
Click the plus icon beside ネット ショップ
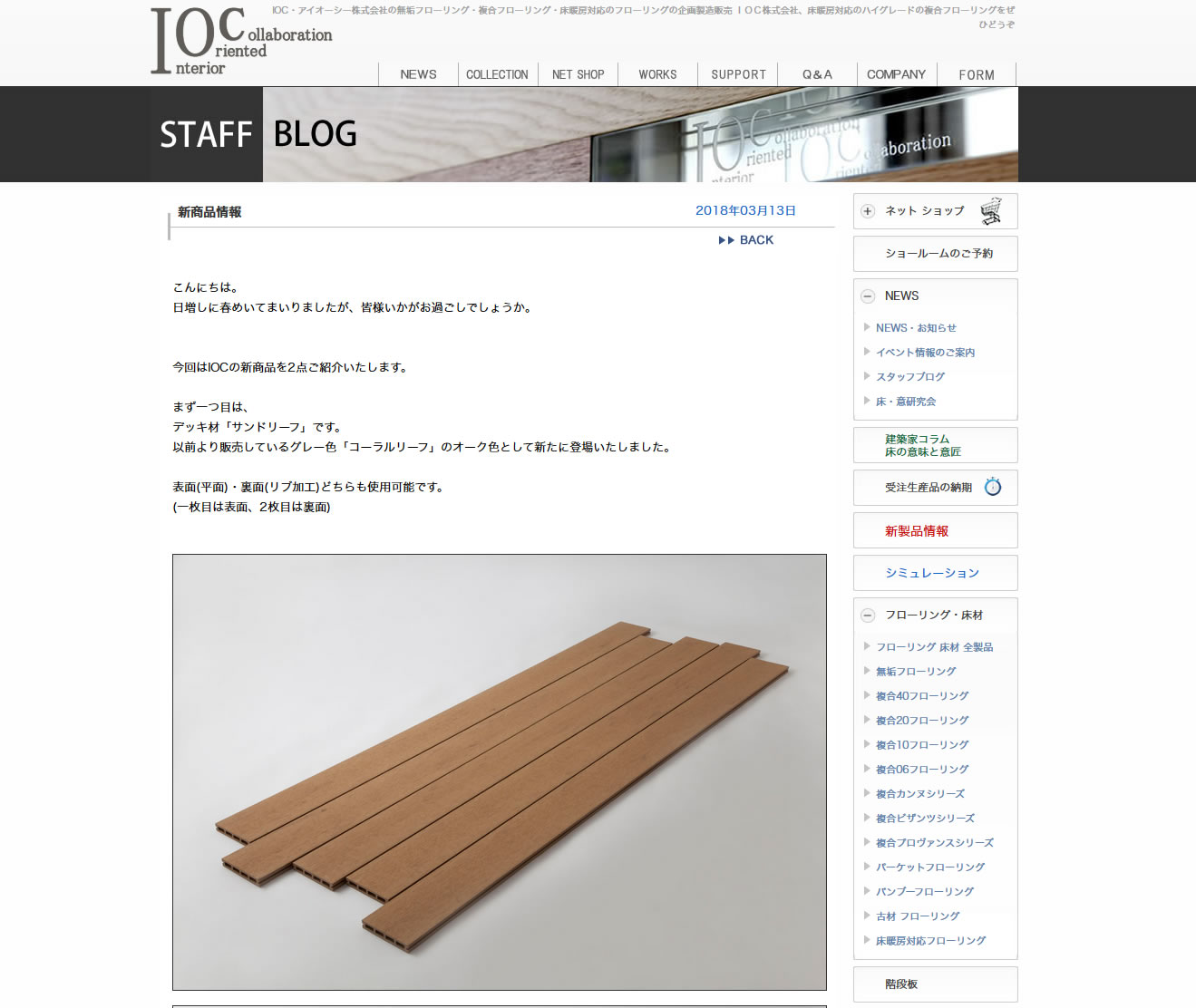point(868,211)
